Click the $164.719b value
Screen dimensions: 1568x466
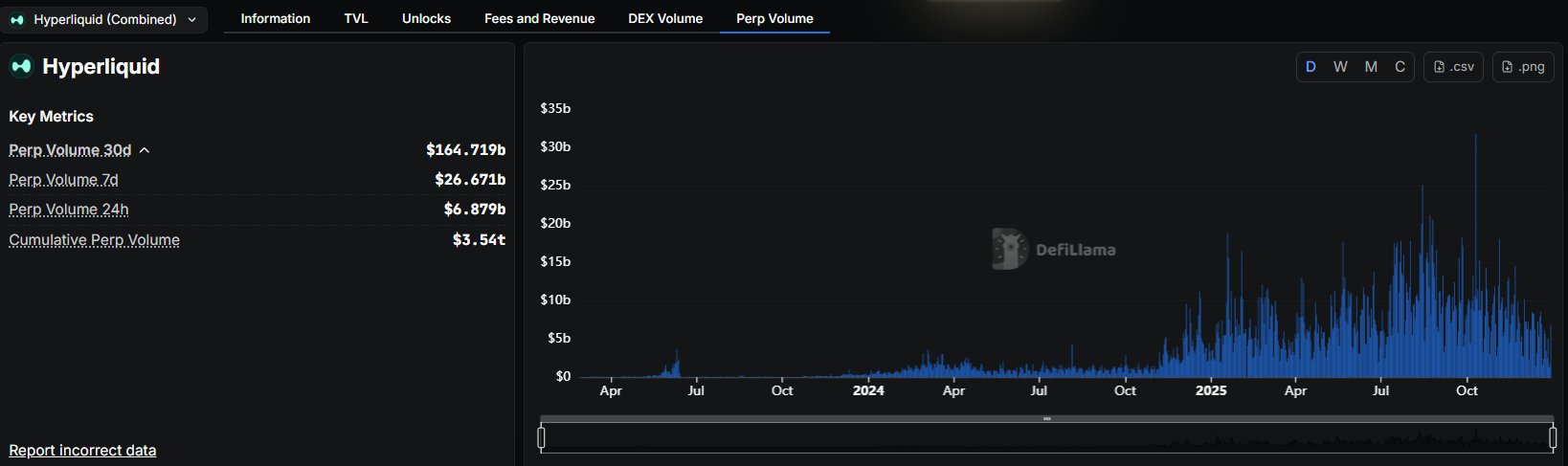tap(465, 149)
